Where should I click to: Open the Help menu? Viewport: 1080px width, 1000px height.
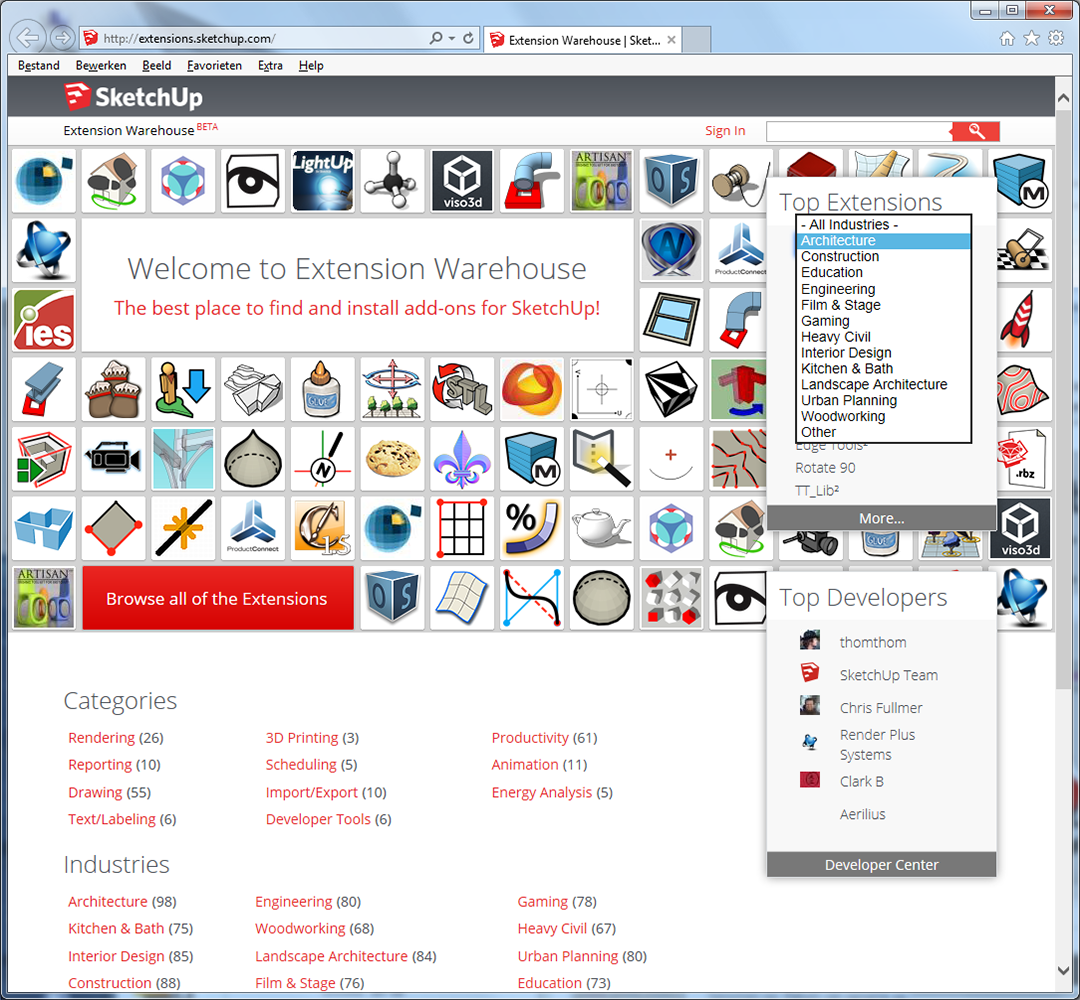click(311, 65)
